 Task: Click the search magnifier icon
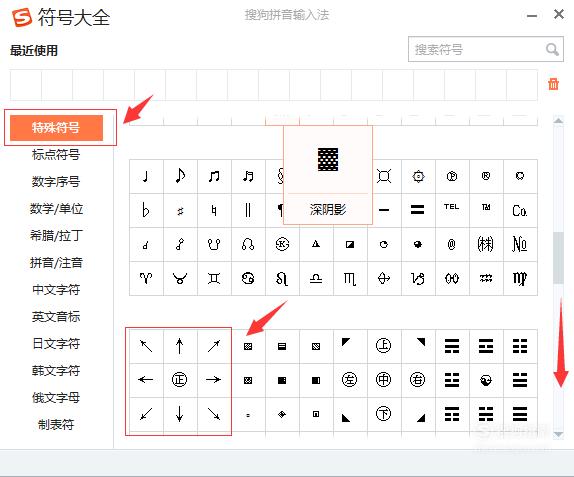(x=552, y=49)
